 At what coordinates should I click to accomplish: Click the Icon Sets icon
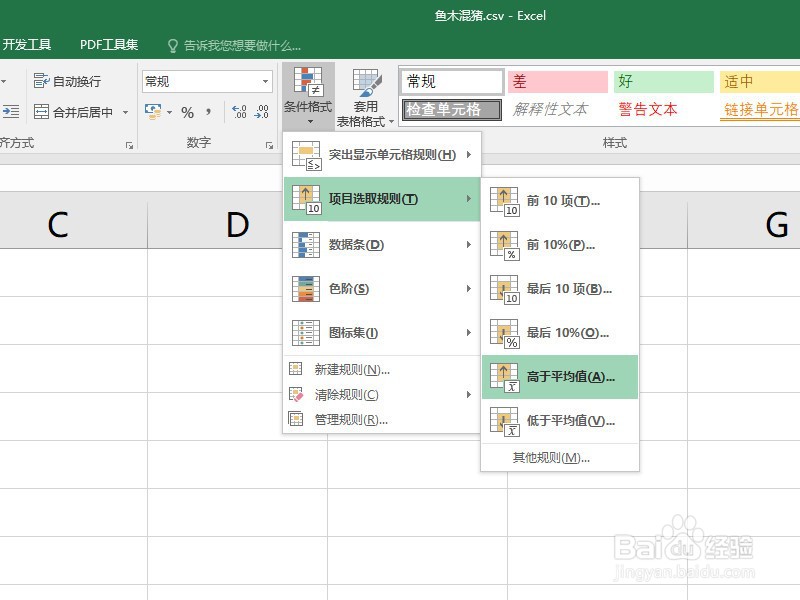tap(306, 333)
